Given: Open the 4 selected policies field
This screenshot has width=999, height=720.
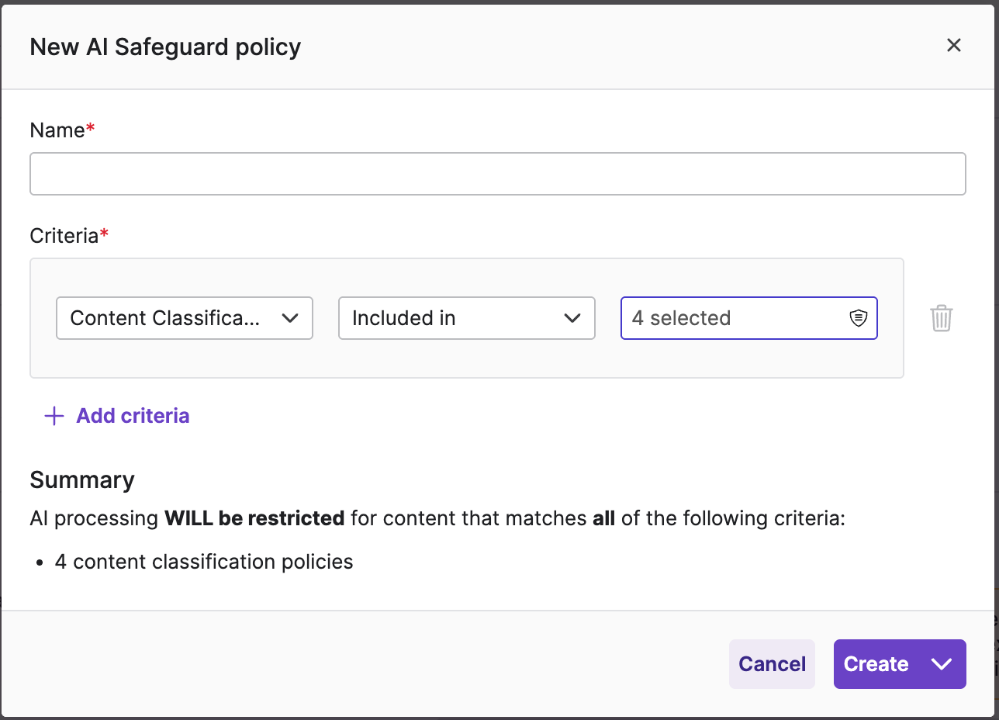Looking at the screenshot, I should (x=749, y=318).
